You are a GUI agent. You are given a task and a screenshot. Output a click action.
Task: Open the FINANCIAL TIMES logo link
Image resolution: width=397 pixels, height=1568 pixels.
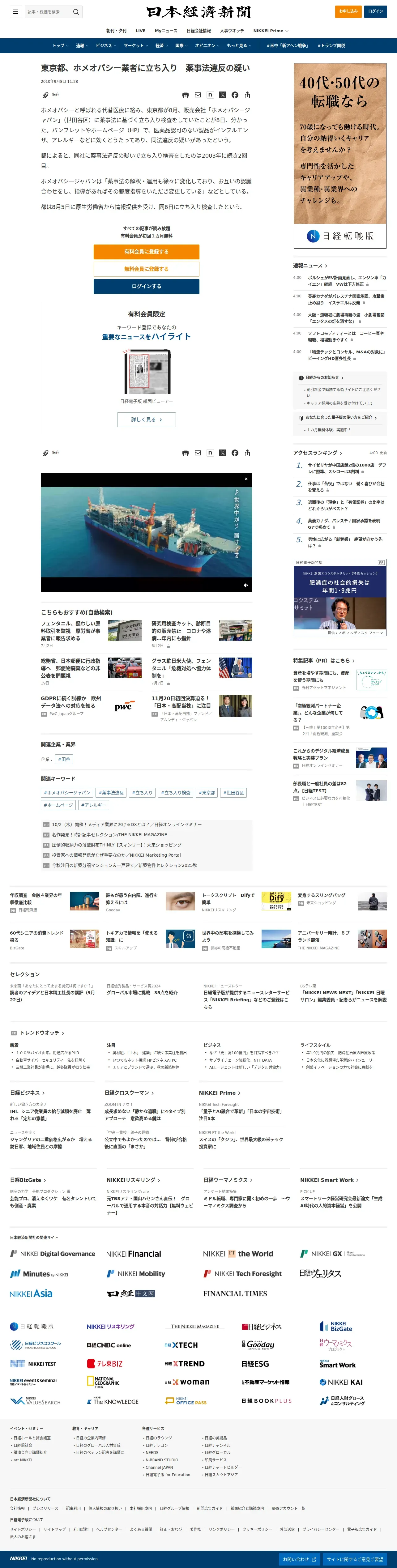point(235,1293)
